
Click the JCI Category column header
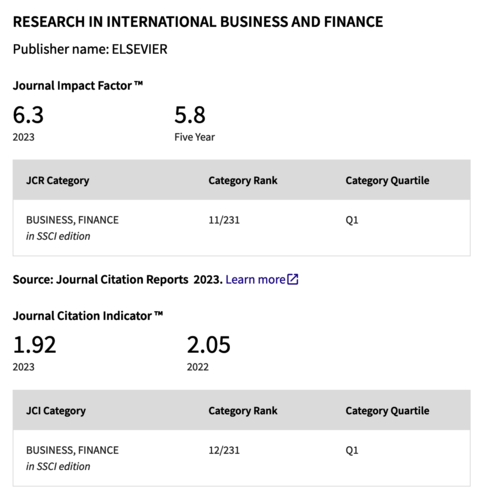pos(56,411)
